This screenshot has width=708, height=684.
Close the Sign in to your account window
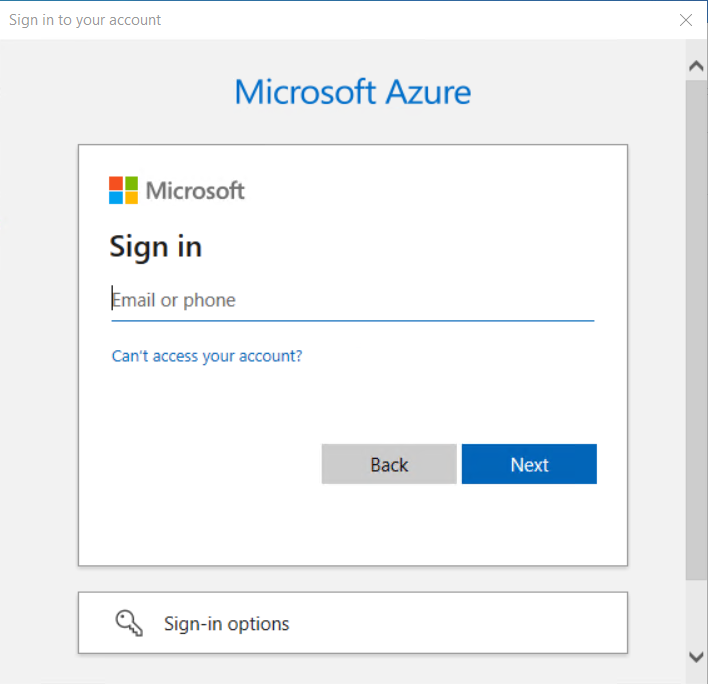point(686,20)
